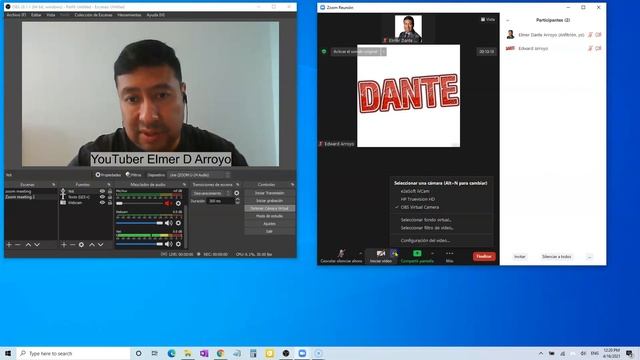This screenshot has height=360, width=640.
Task: Open settings gear of first audio mixer channel
Action: point(178,203)
